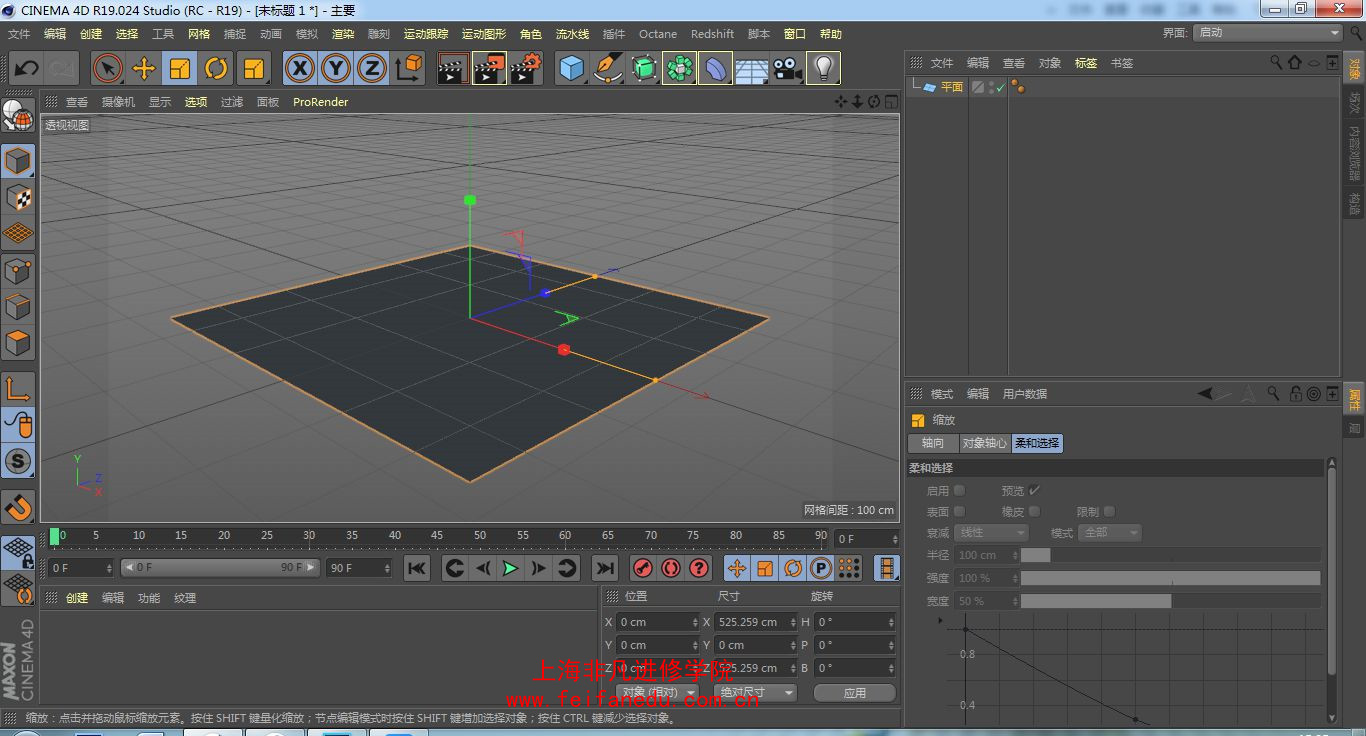1366x736 pixels.
Task: Click Object Manager home icon
Action: [x=1295, y=62]
